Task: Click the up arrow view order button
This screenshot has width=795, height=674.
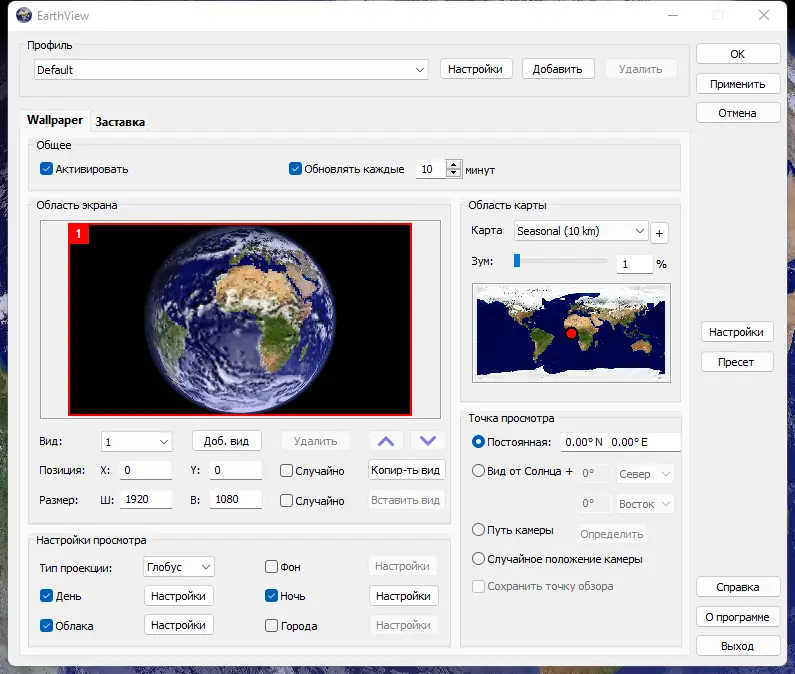Action: [388, 441]
